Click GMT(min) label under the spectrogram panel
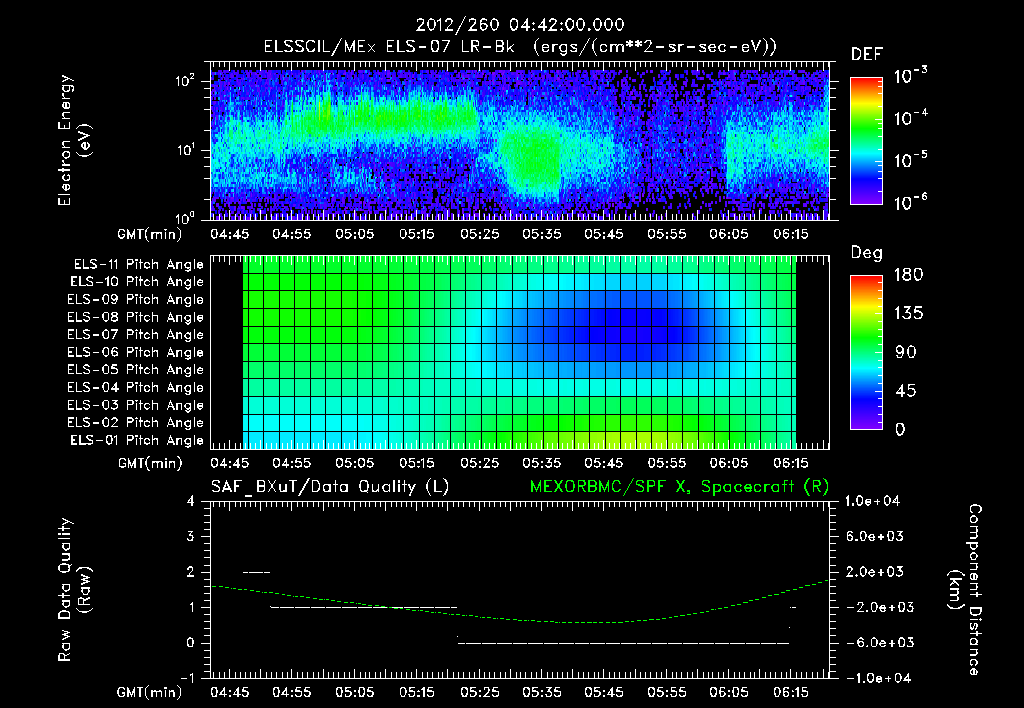 [150, 234]
